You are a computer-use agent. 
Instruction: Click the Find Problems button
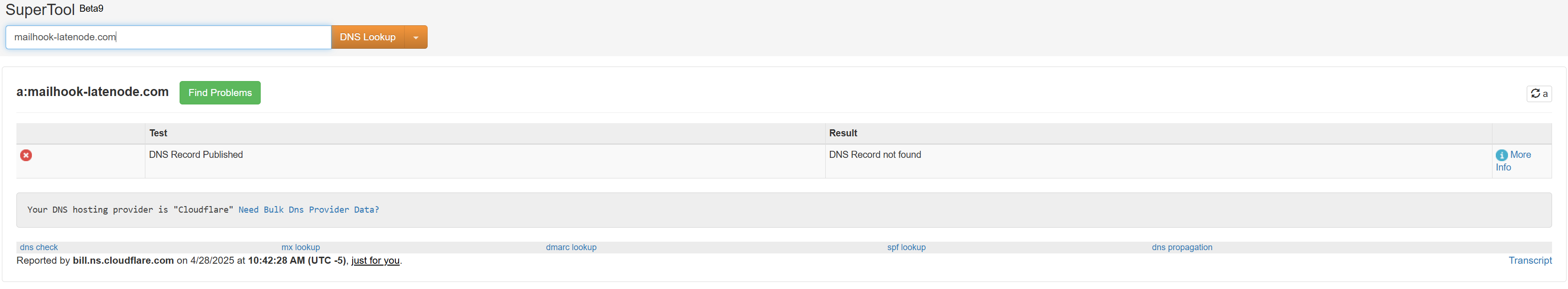(220, 92)
